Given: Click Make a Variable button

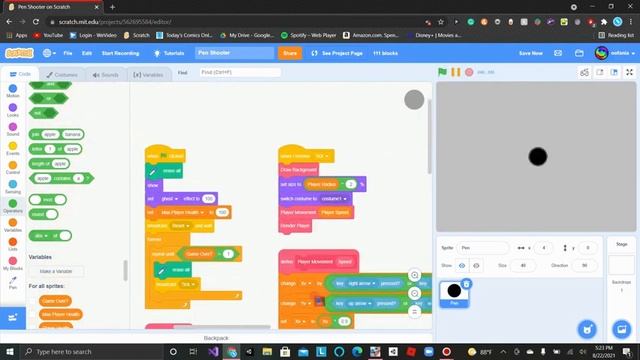Looking at the screenshot, I should (56, 271).
